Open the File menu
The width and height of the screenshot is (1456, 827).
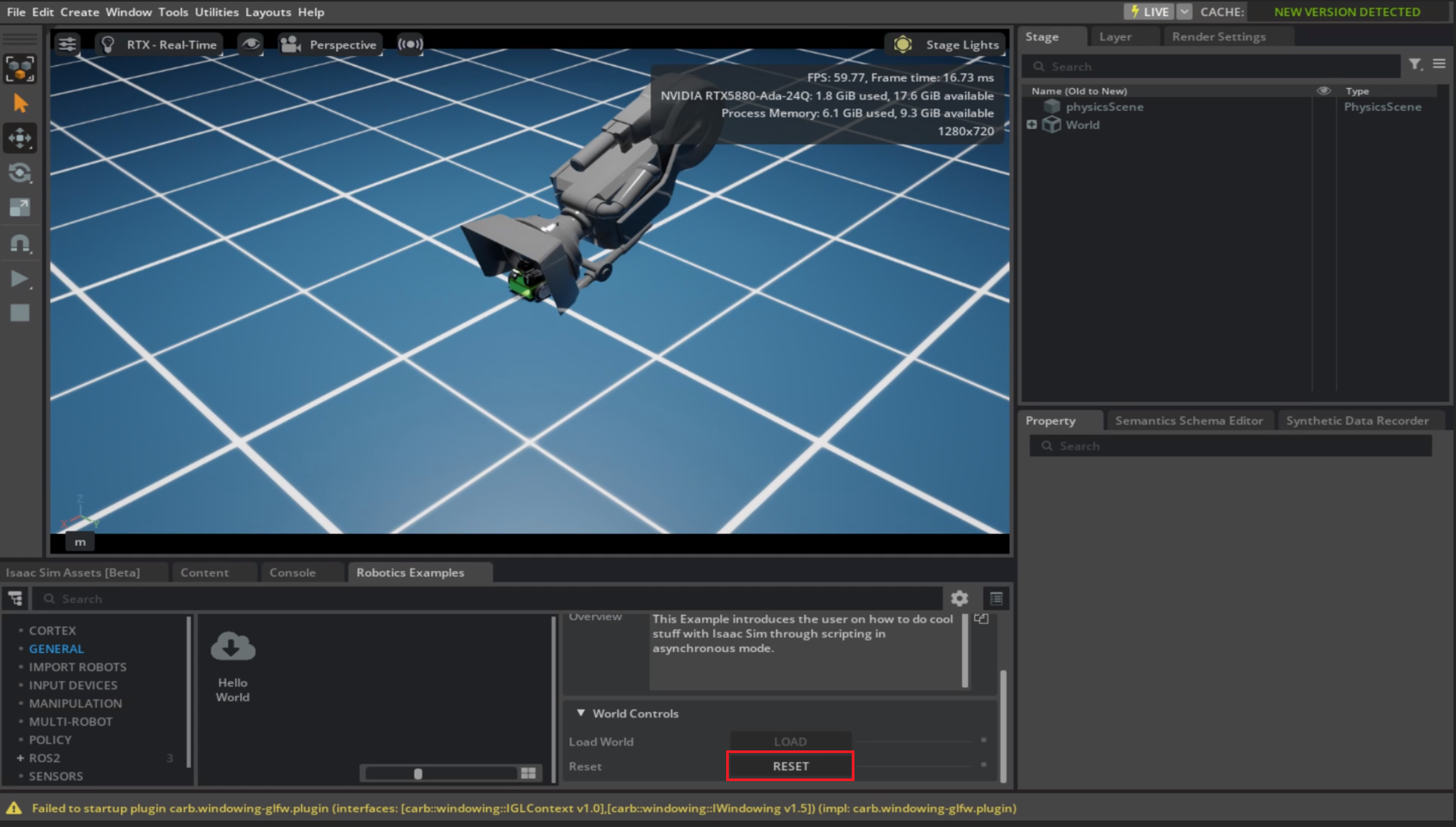[16, 12]
